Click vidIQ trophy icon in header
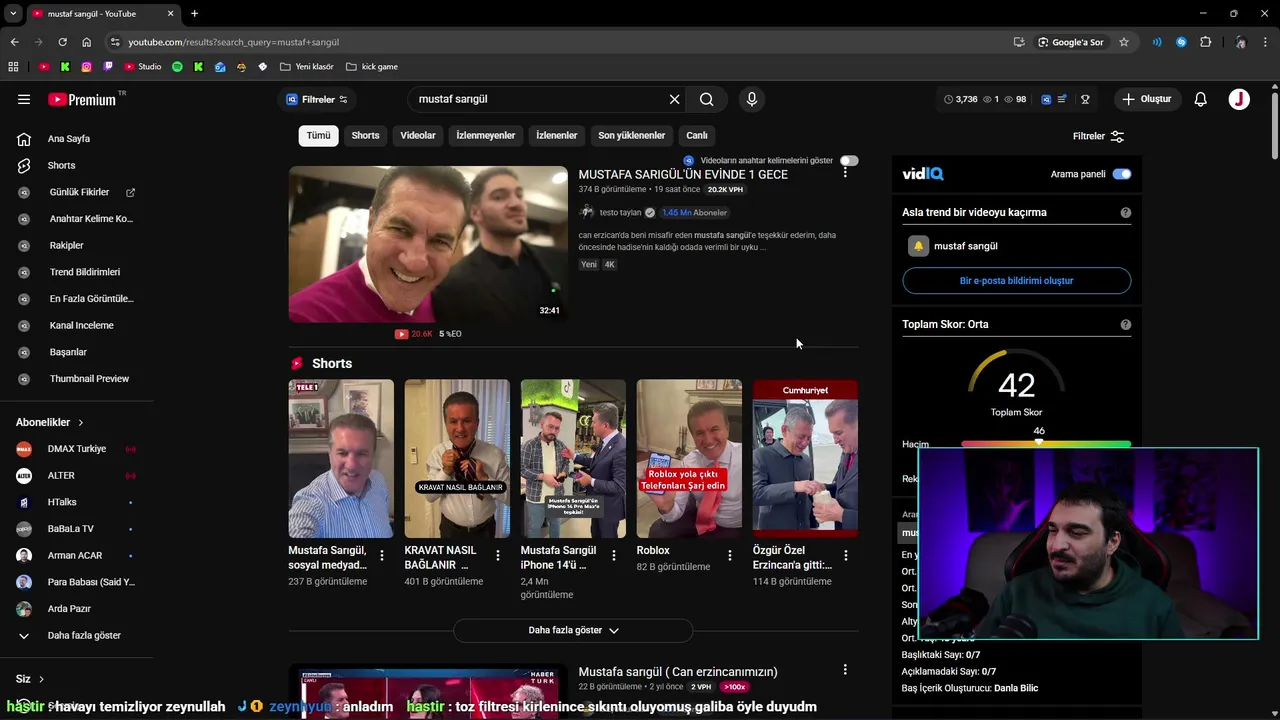The height and width of the screenshot is (720, 1280). tap(1085, 99)
